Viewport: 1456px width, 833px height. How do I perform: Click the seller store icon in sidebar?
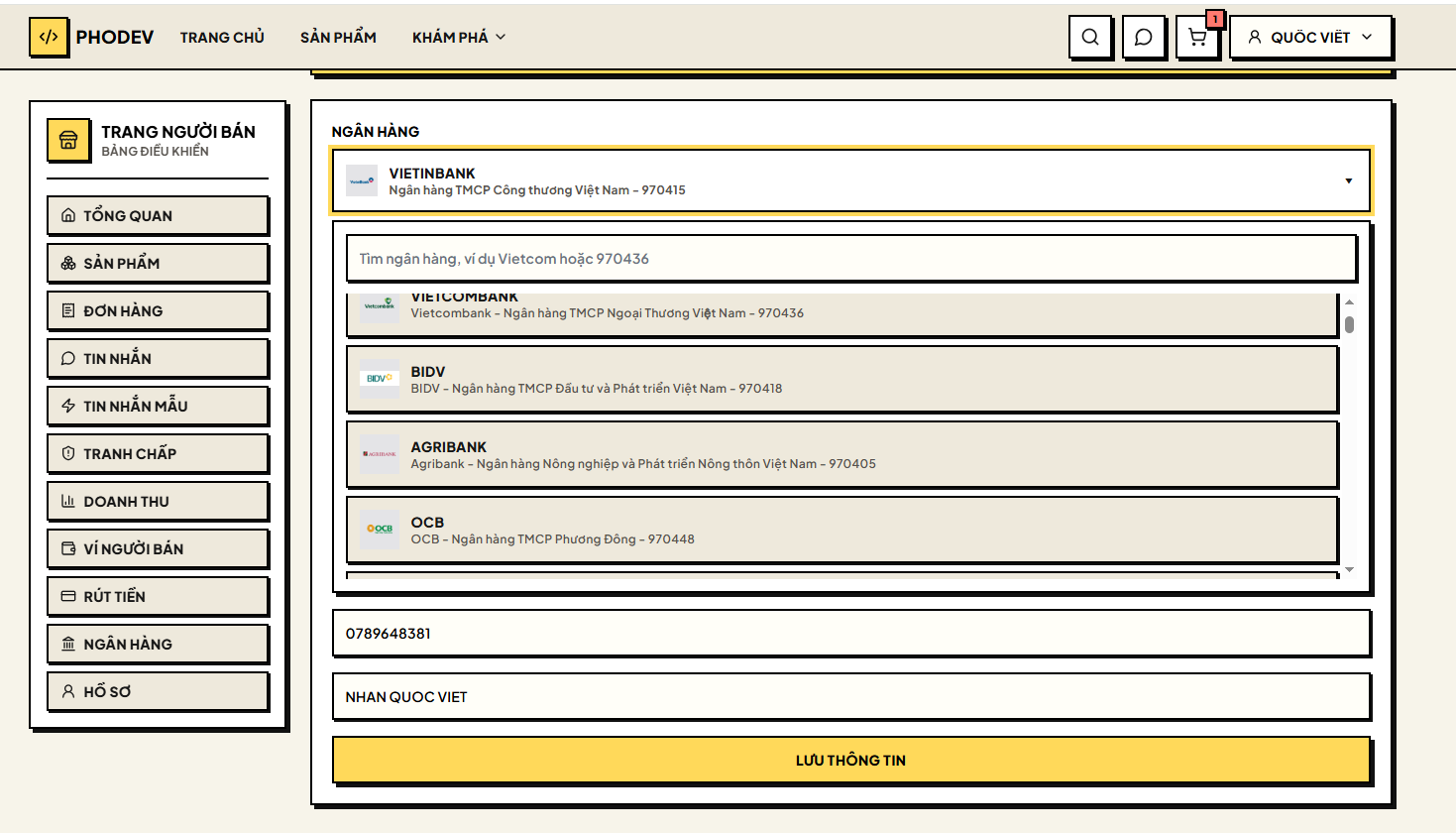(x=68, y=140)
